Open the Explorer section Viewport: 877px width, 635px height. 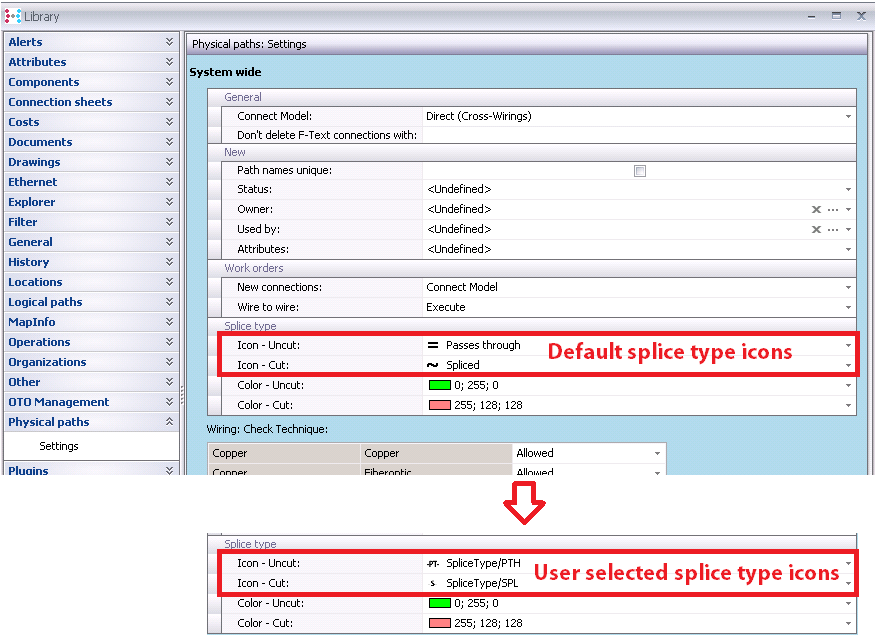(x=91, y=202)
